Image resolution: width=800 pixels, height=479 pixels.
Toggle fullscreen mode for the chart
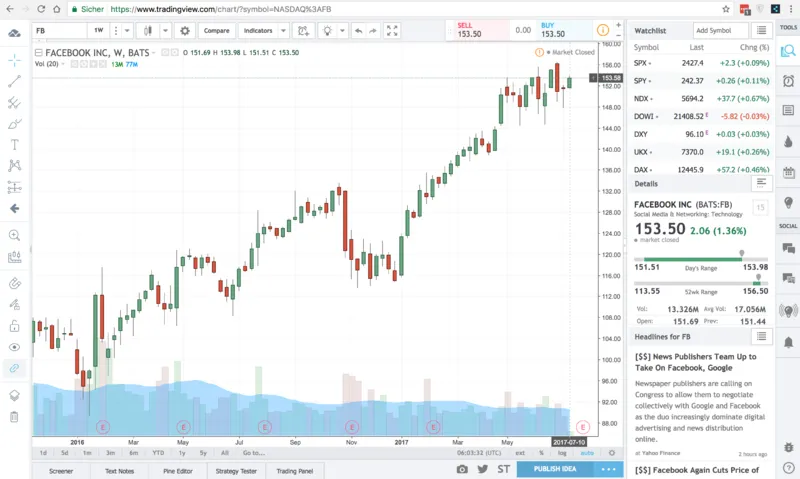click(392, 31)
